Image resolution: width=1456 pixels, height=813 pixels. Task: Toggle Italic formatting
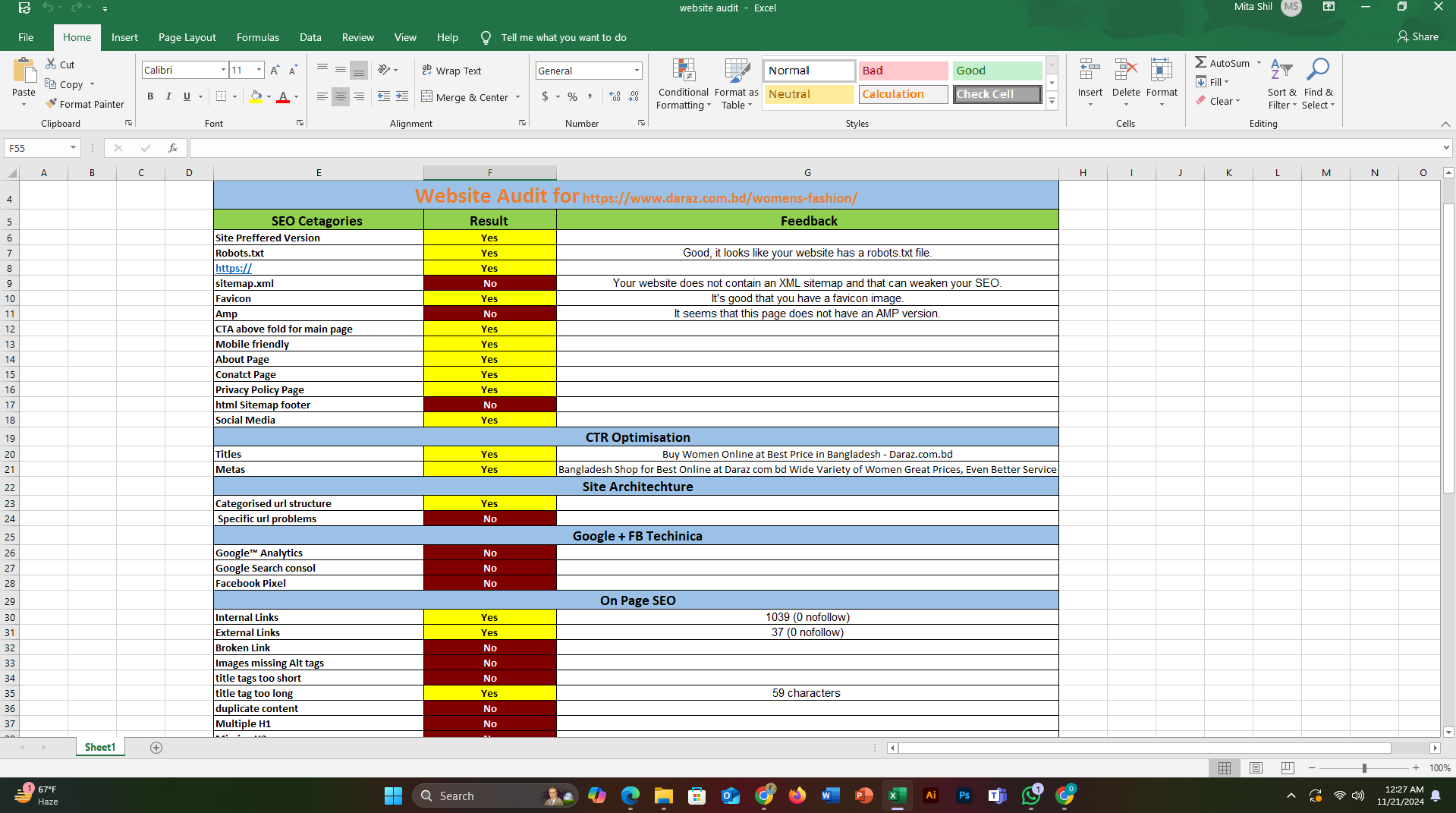click(168, 97)
